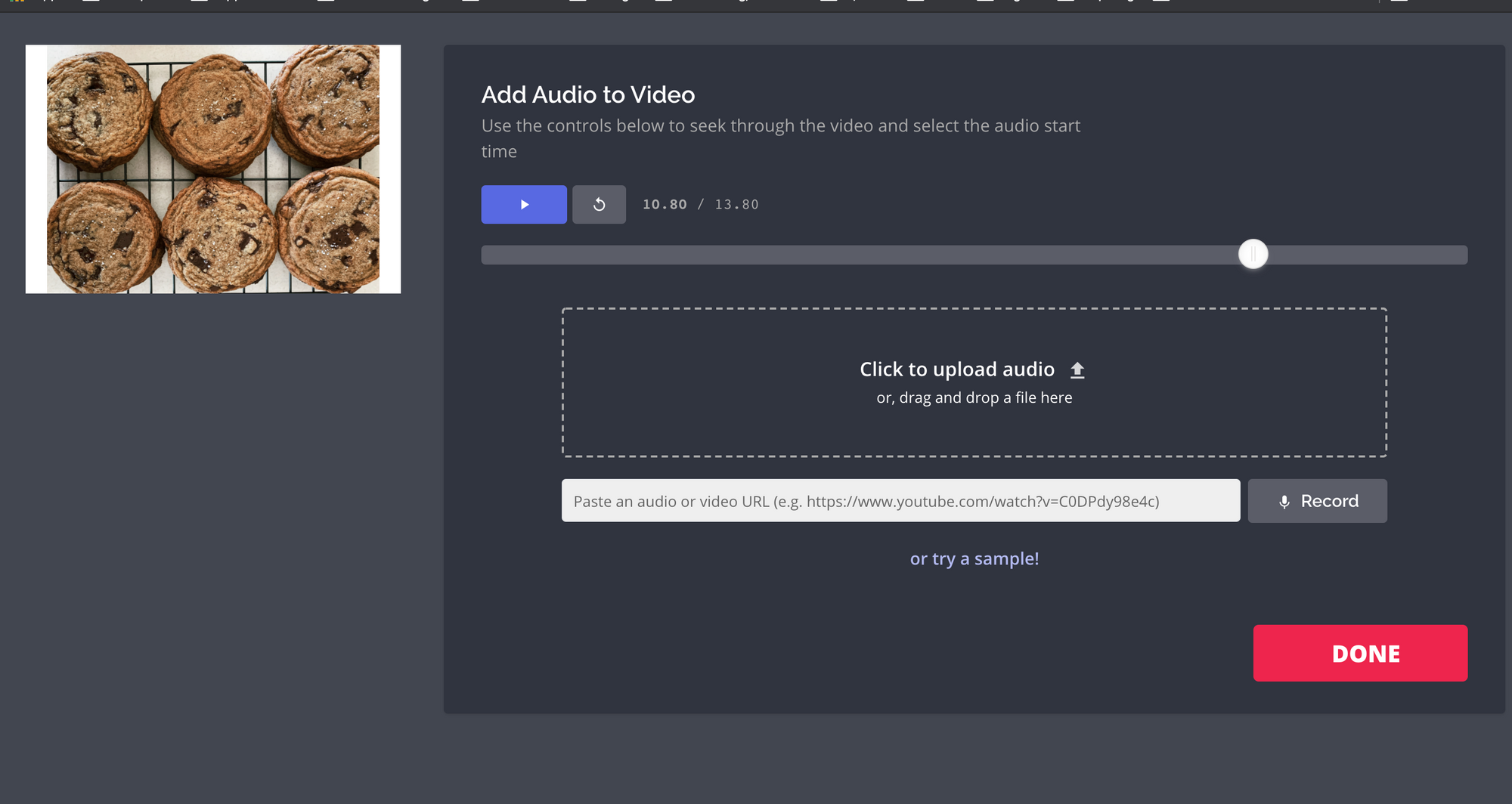This screenshot has height=804, width=1512.
Task: Click the current time value 10.80
Action: coord(665,205)
